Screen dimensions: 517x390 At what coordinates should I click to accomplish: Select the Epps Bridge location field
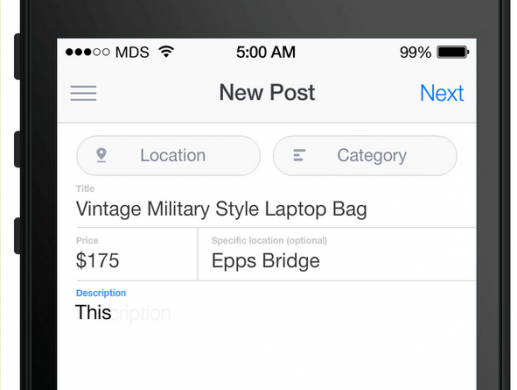coord(337,255)
